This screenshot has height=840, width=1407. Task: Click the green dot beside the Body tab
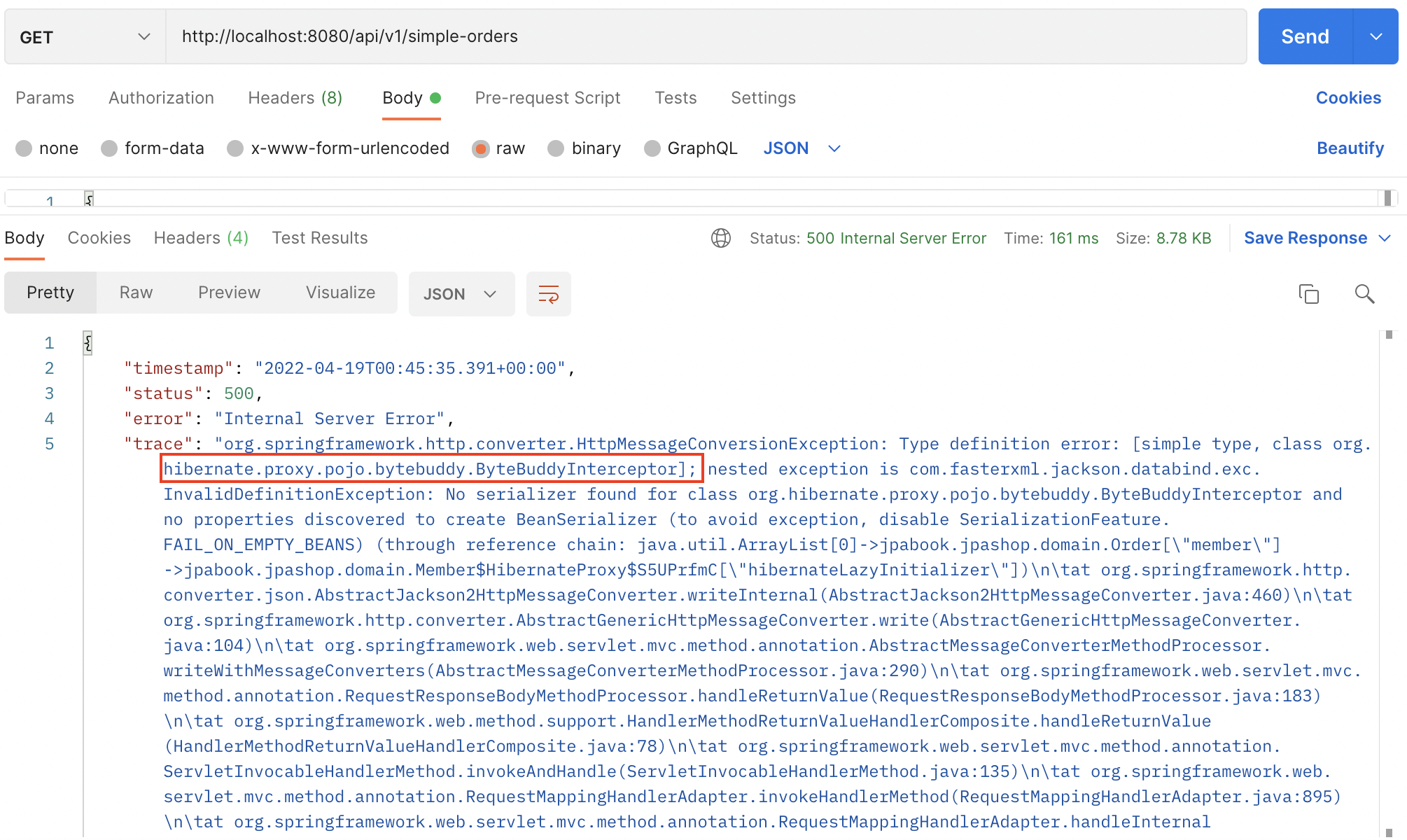(435, 98)
